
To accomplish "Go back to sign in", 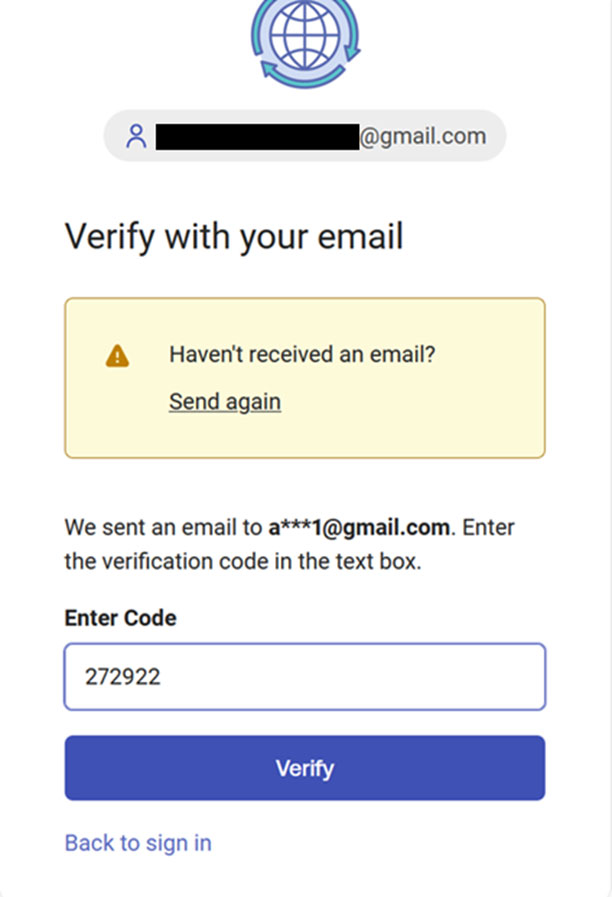I will point(138,843).
